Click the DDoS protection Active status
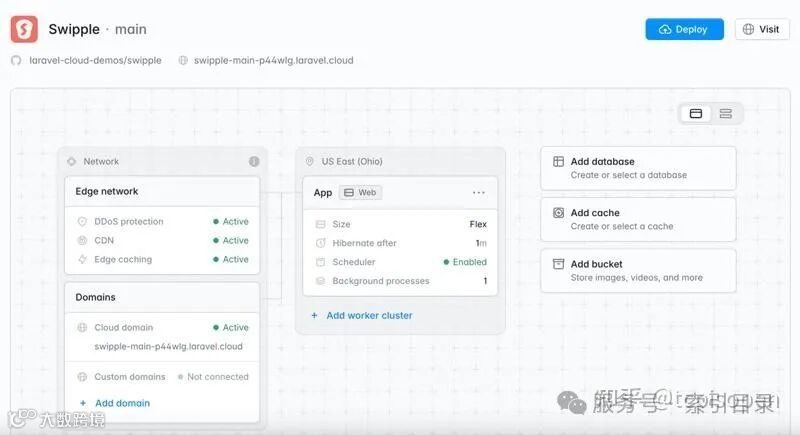This screenshot has width=800, height=435. coord(231,221)
